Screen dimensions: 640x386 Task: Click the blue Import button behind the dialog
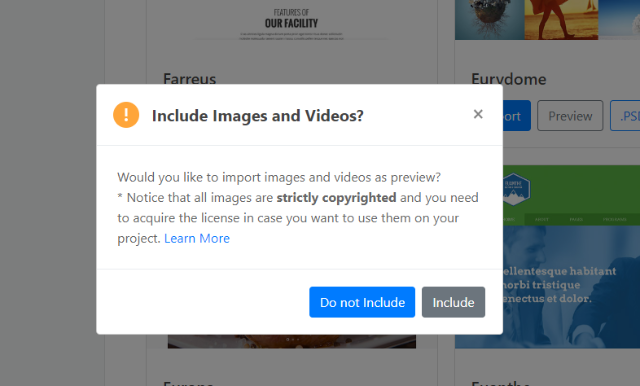(x=516, y=116)
